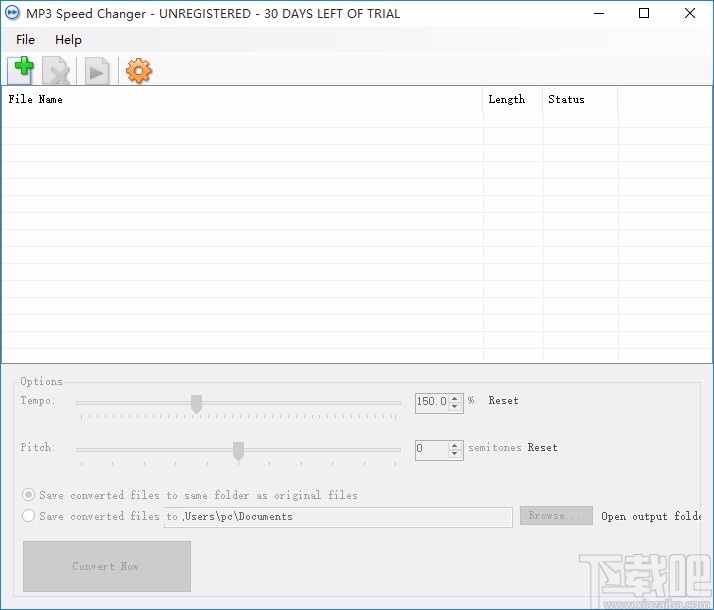
Task: Close the MP3 Speed Changer window
Action: pos(690,13)
